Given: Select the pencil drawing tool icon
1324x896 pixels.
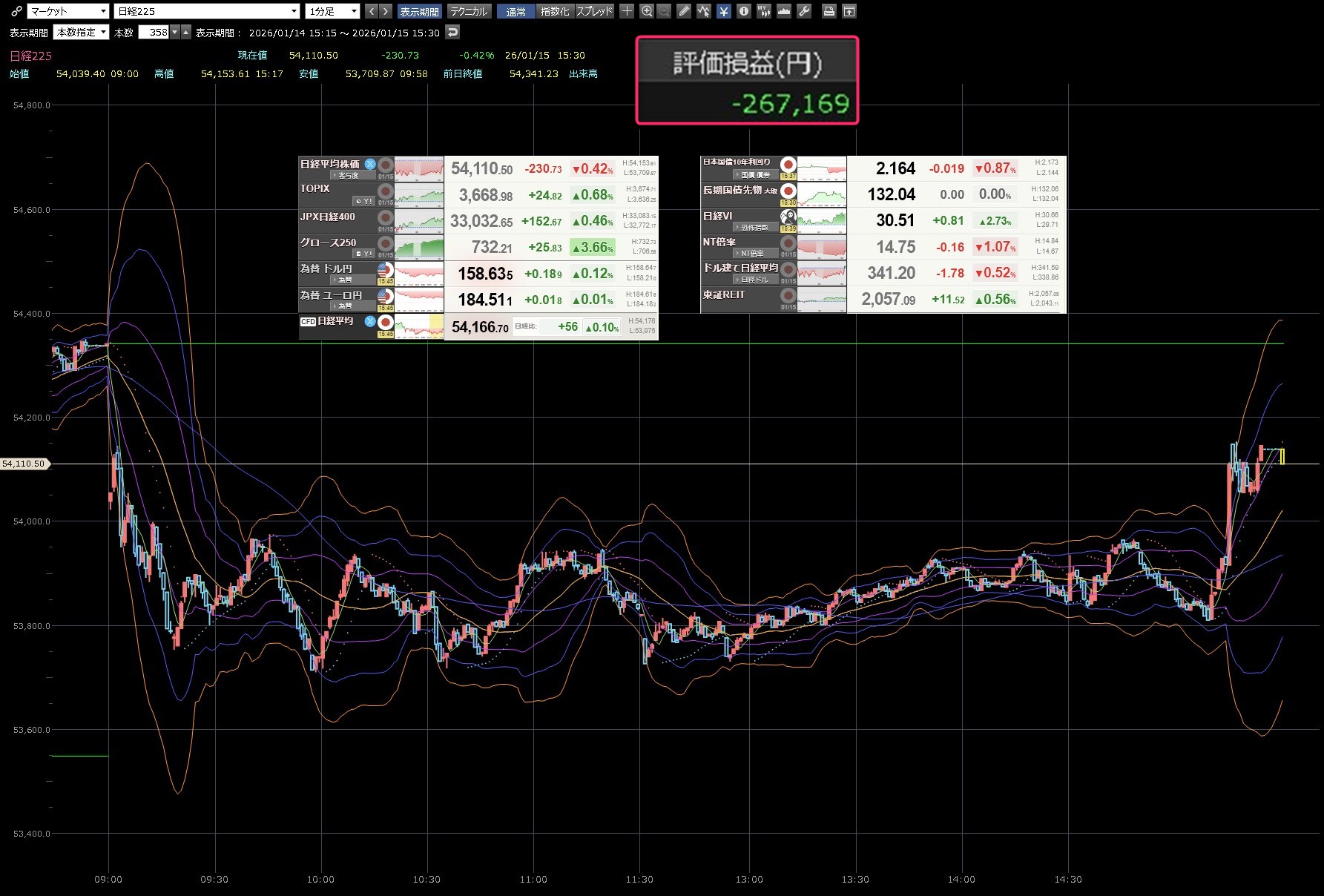Looking at the screenshot, I should click(x=684, y=11).
